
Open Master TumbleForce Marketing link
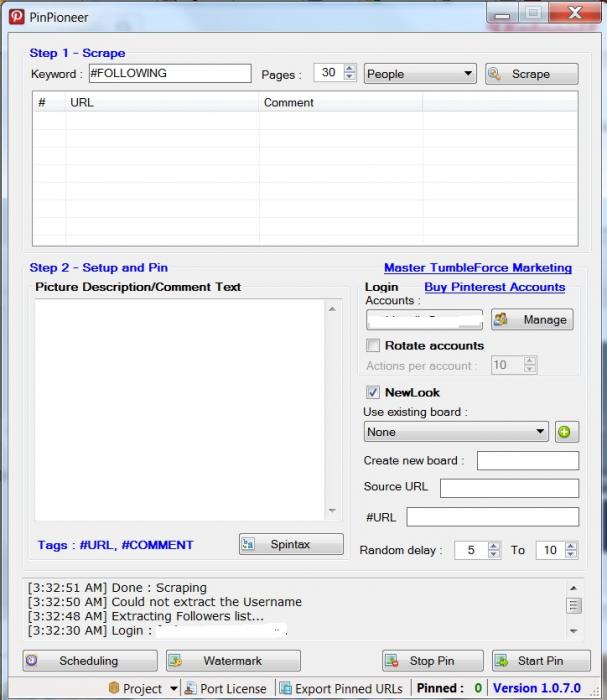point(478,267)
